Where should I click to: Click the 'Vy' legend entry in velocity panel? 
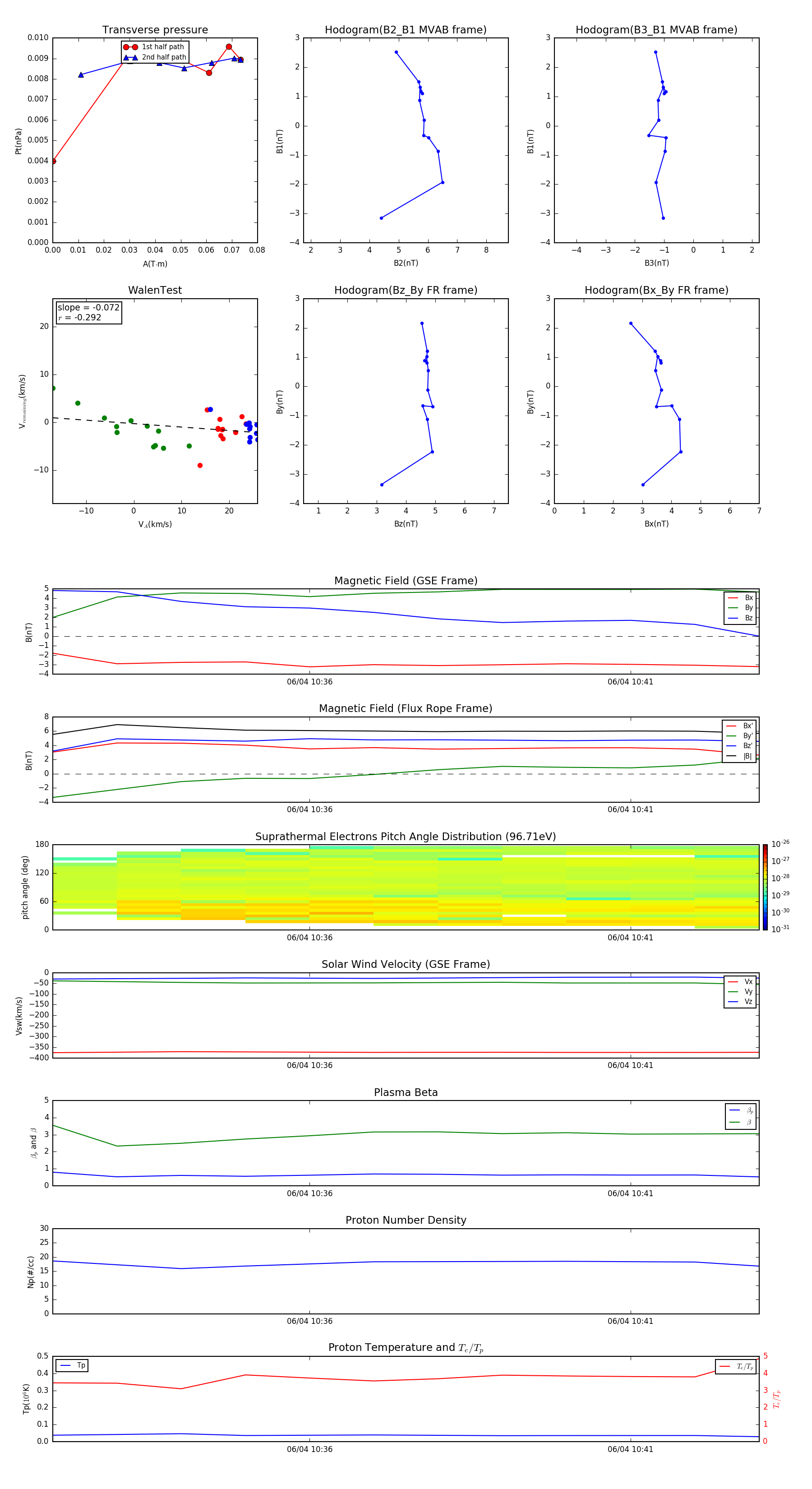pos(741,991)
